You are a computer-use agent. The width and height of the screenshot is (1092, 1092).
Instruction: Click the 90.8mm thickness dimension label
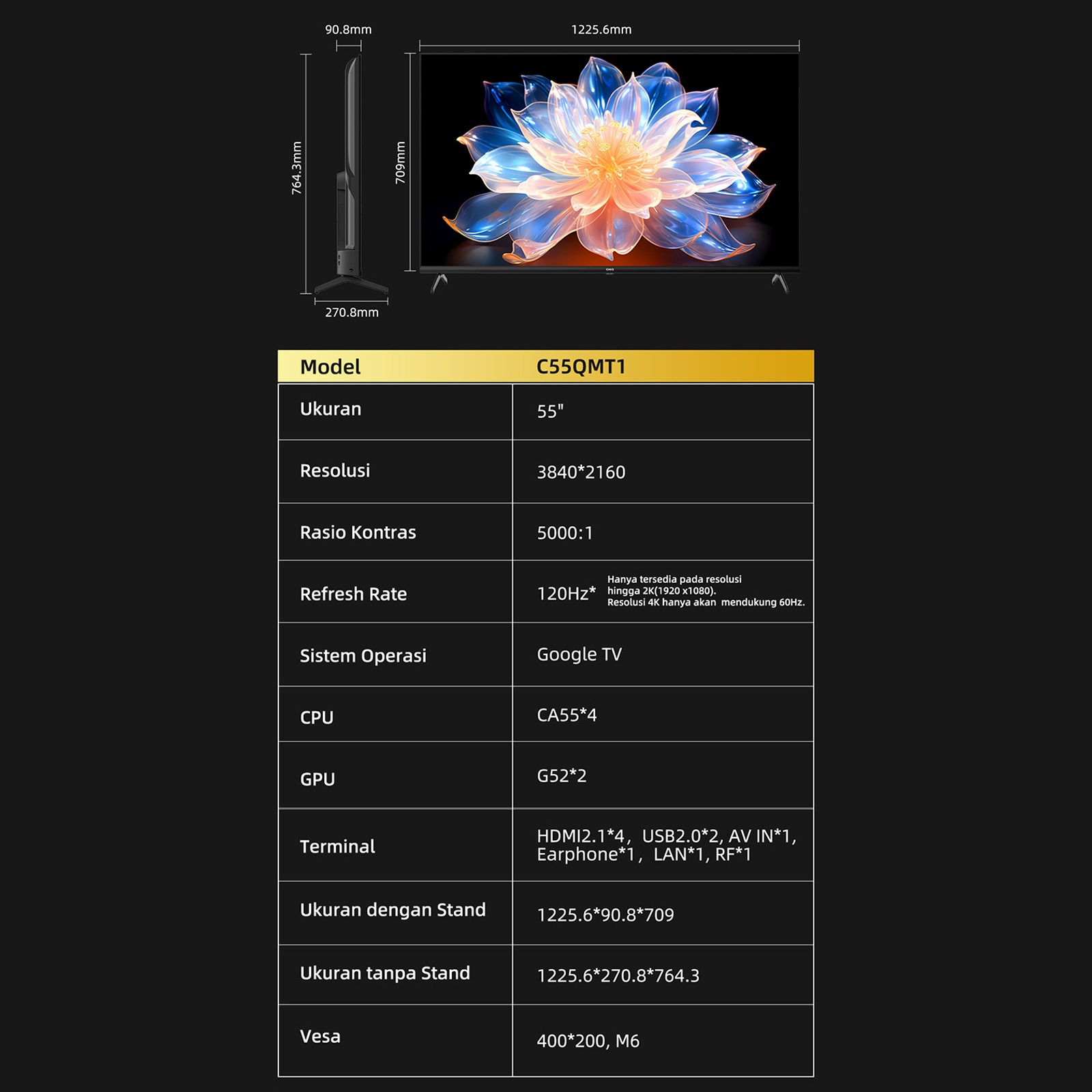pyautogui.click(x=348, y=29)
